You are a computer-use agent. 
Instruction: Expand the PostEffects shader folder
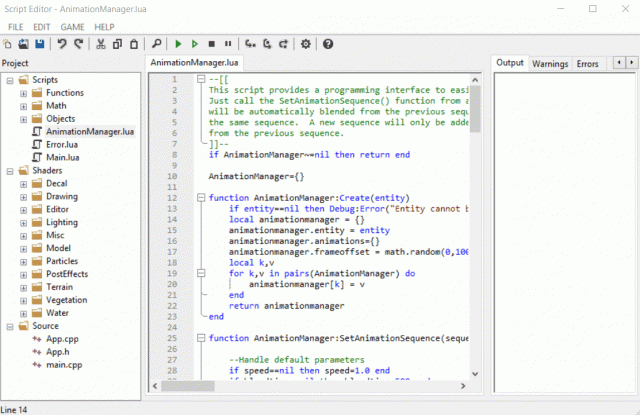pyautogui.click(x=23, y=275)
